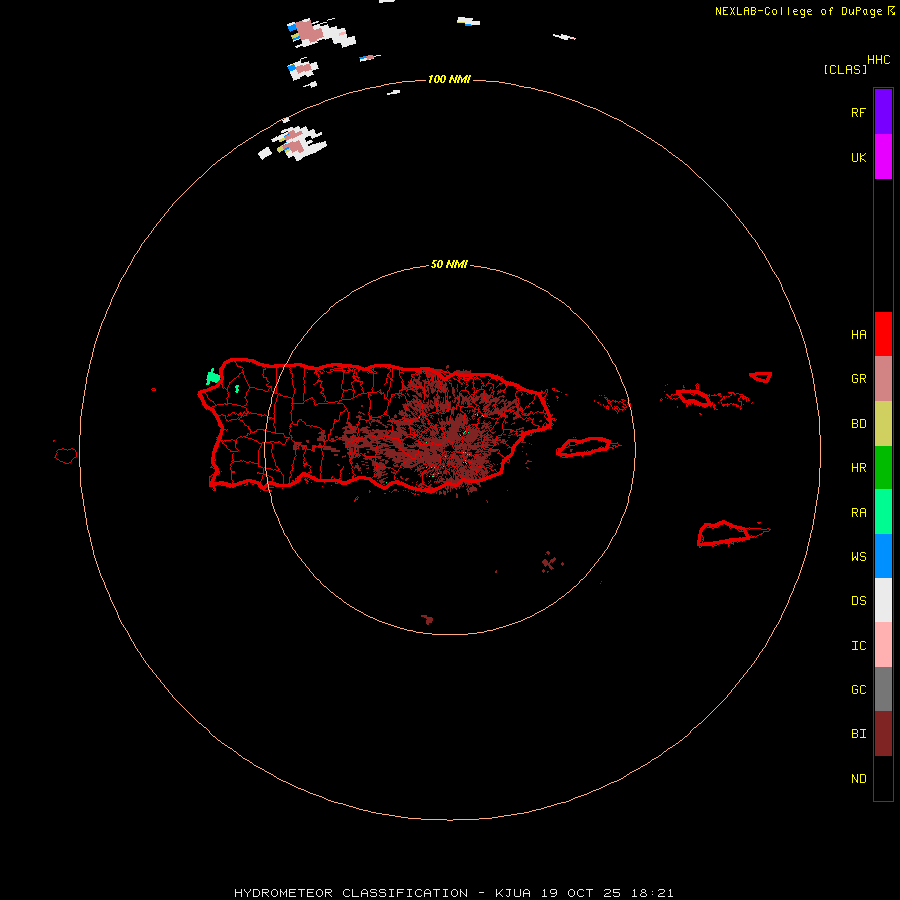Click the 'BI' legend label
The height and width of the screenshot is (900, 900).
[858, 734]
